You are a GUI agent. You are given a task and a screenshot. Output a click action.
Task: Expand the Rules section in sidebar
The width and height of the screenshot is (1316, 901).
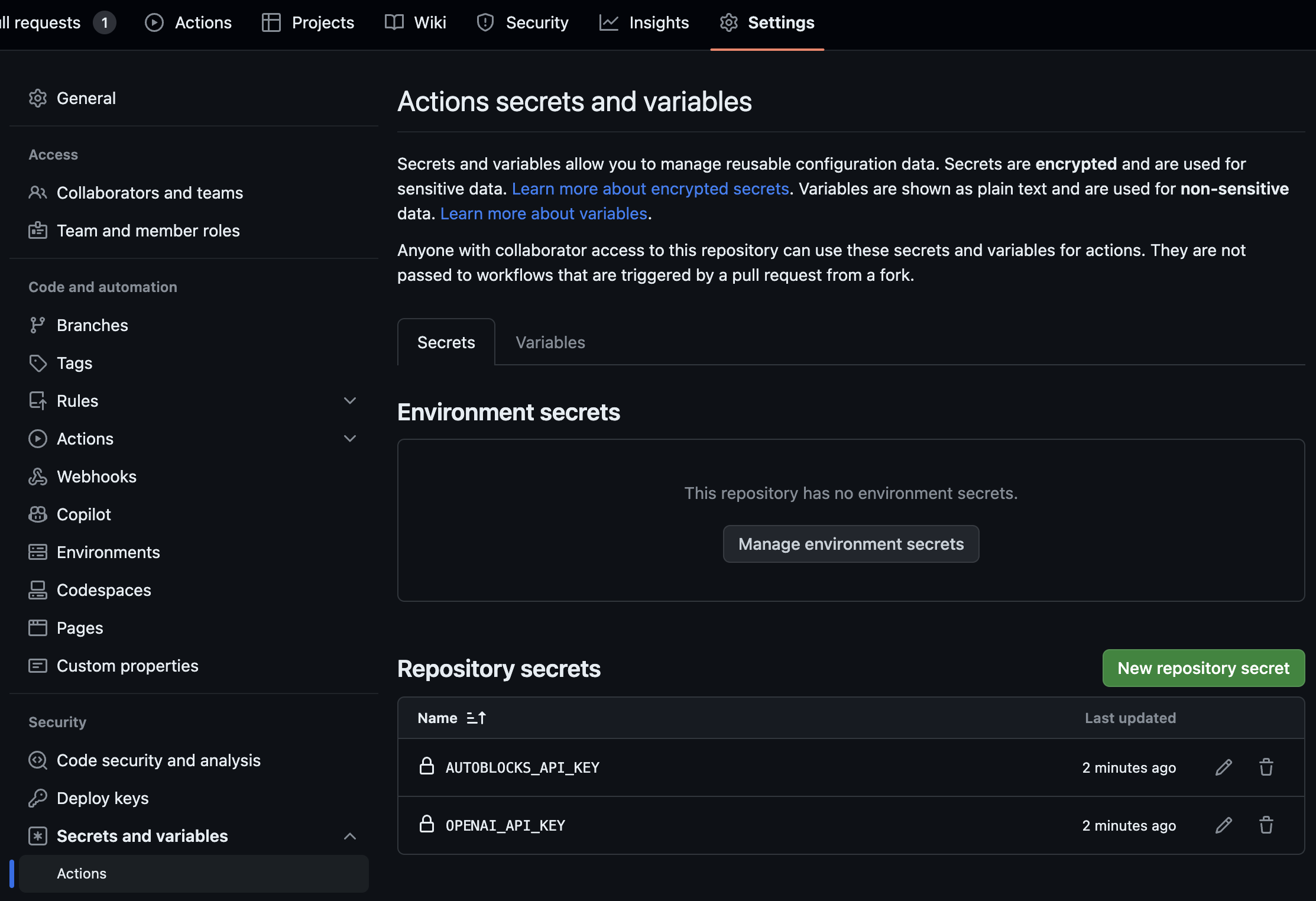348,399
